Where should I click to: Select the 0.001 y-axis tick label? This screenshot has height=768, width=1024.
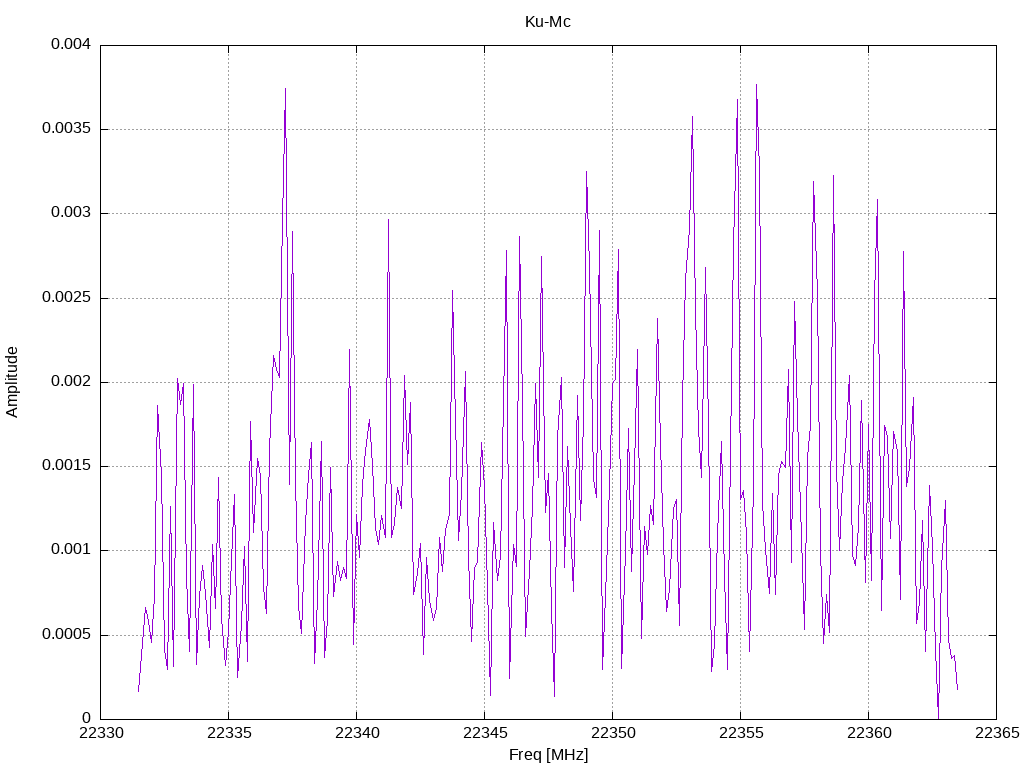coord(71,550)
